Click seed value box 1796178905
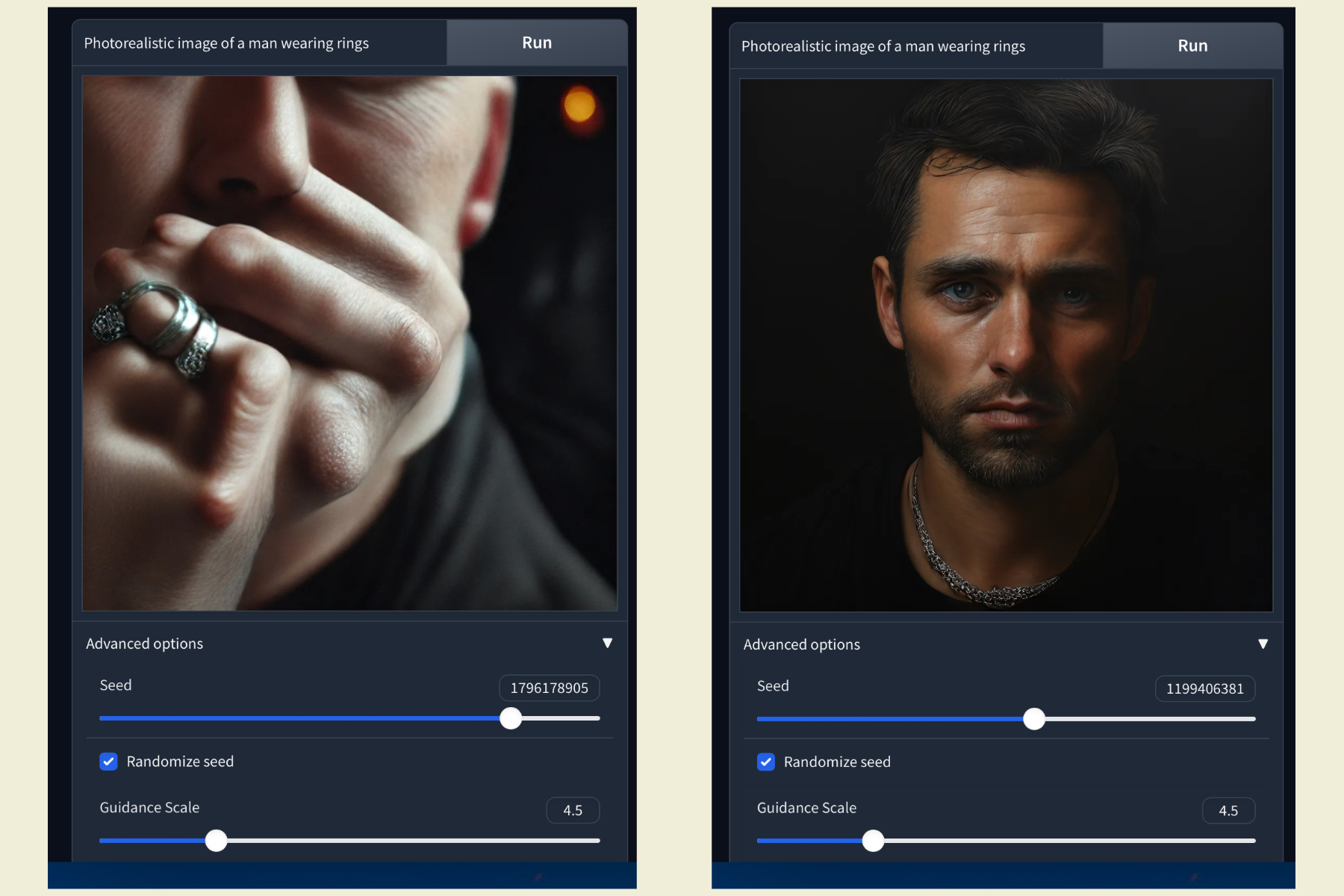 point(550,688)
